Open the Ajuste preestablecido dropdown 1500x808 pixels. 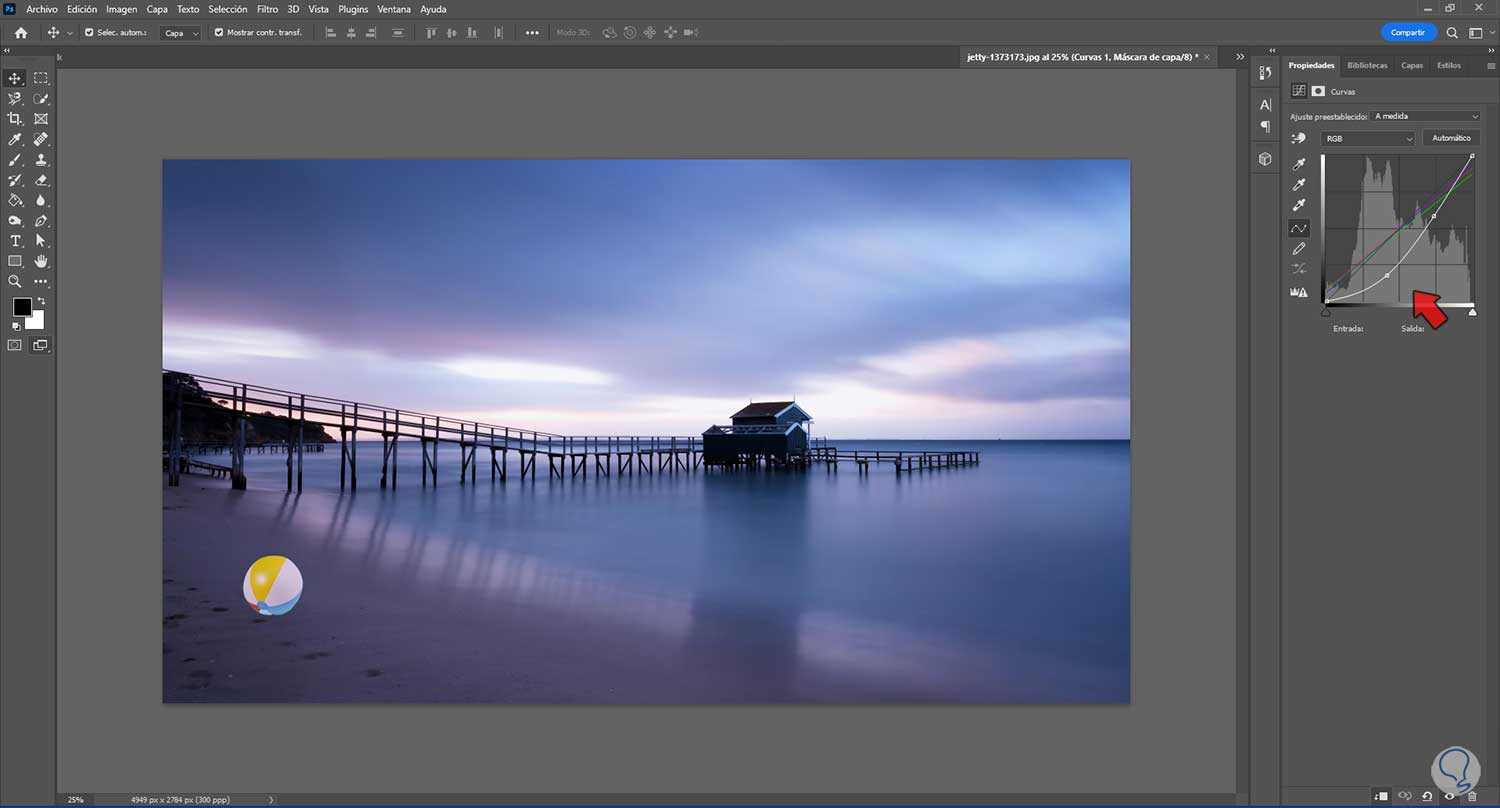pos(1425,116)
